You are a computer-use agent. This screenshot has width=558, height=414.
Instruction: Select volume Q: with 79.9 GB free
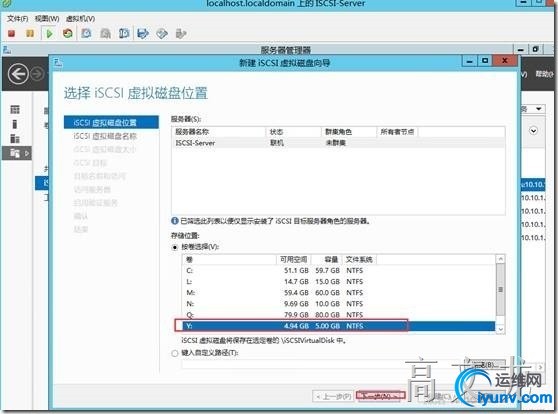coord(339,315)
